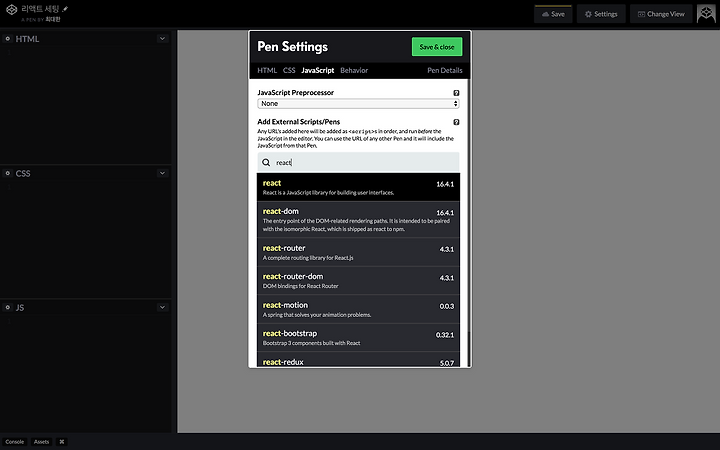720x450 pixels.
Task: Click JavaScript Preprocessor help icon
Action: click(x=456, y=93)
